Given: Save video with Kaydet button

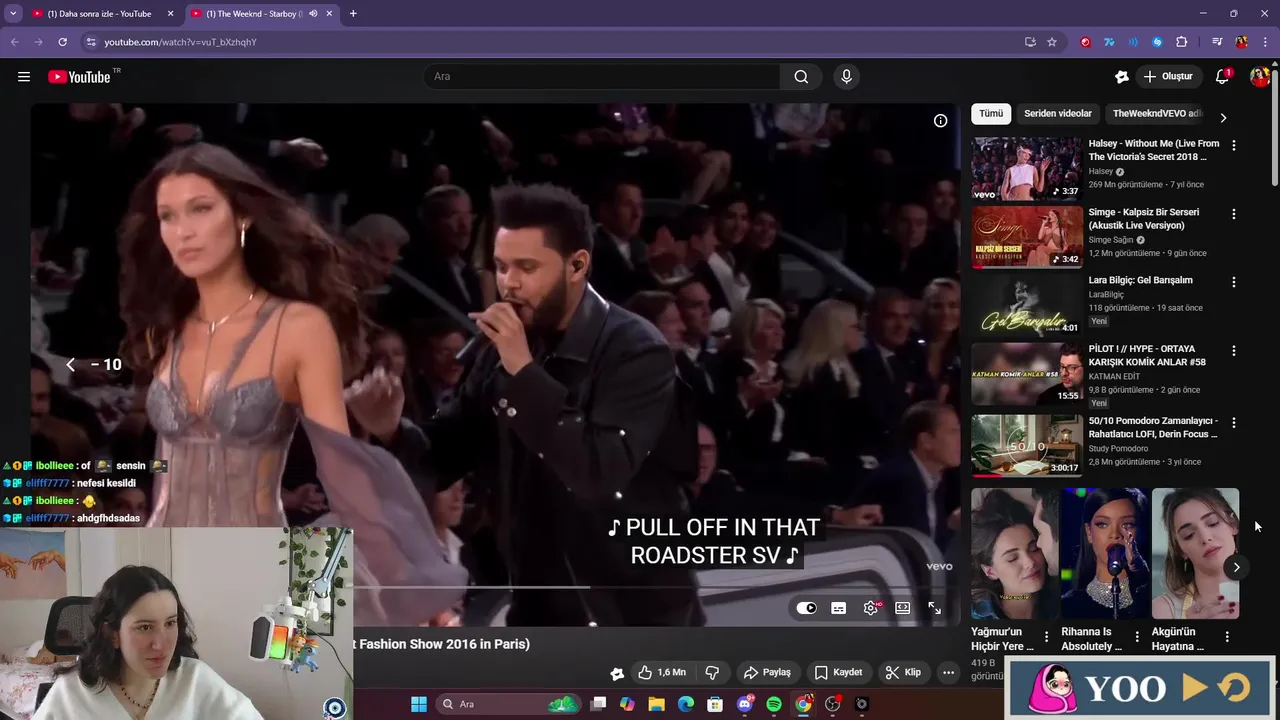Looking at the screenshot, I should click(x=838, y=672).
